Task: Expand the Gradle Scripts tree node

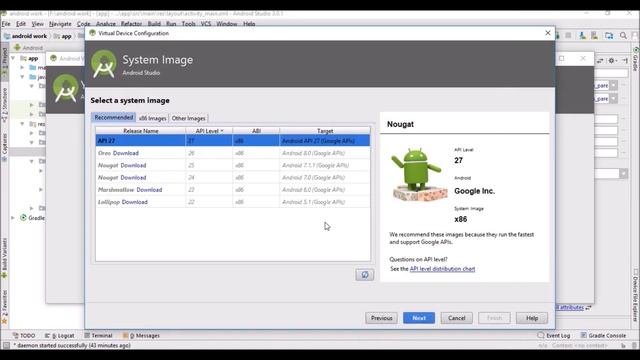Action: point(13,218)
